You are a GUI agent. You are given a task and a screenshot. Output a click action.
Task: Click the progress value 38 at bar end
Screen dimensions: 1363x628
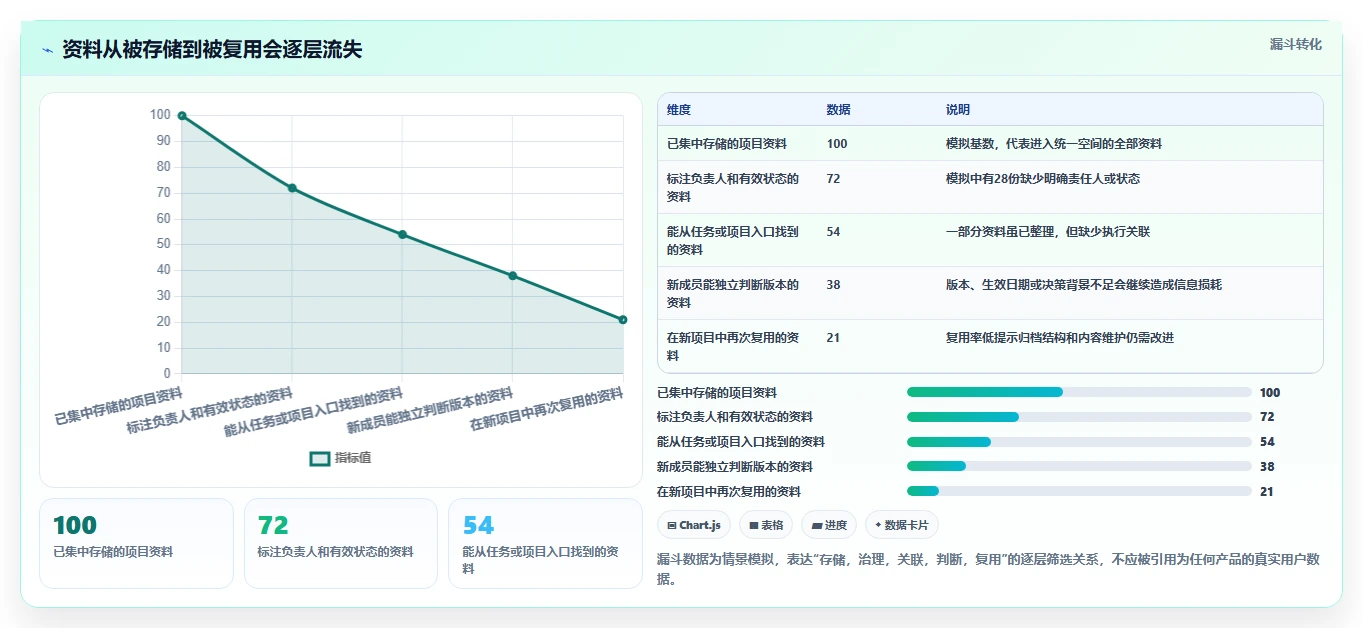[1267, 467]
